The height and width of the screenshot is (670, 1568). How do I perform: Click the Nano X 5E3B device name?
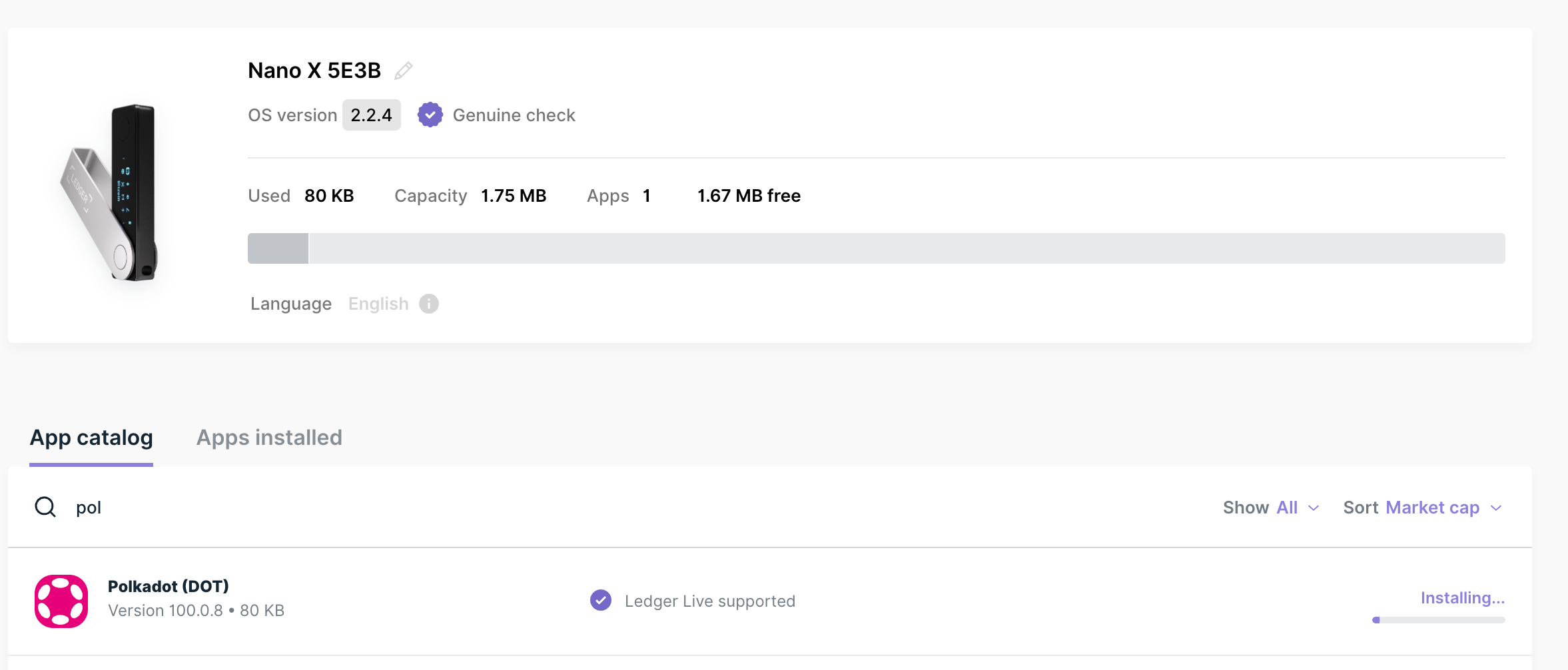[x=314, y=71]
